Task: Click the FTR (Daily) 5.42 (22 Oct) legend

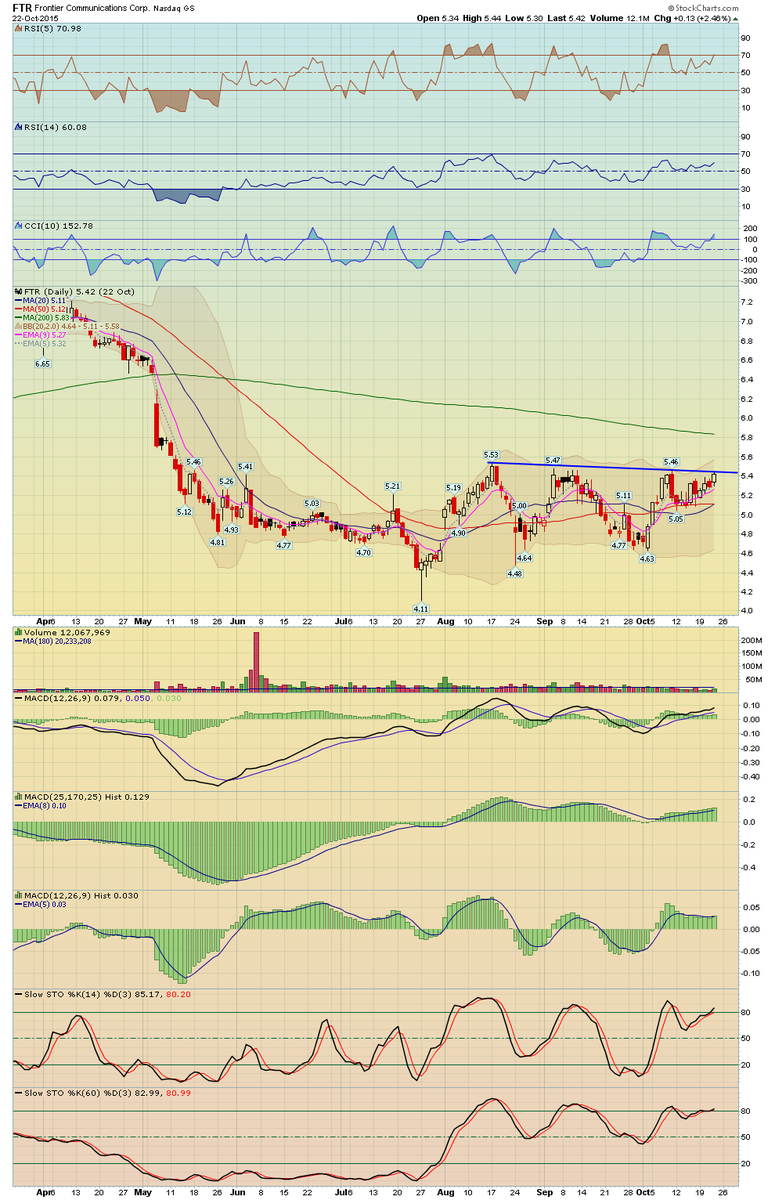Action: [79, 291]
